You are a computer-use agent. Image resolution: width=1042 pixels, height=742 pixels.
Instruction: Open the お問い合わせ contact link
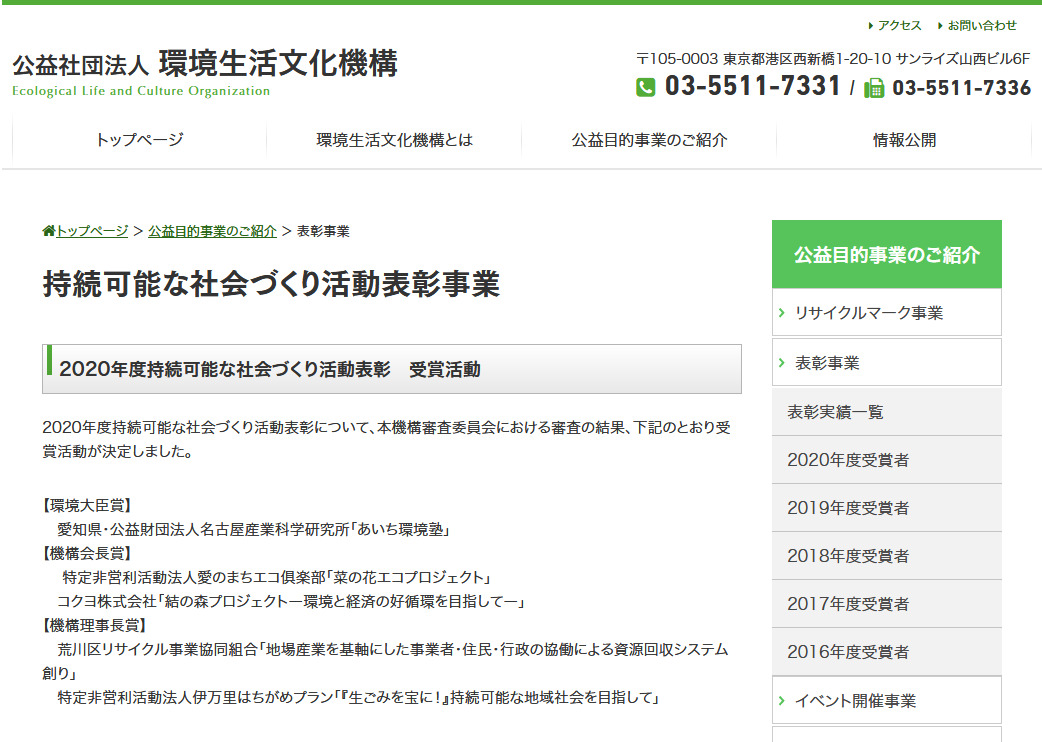coord(982,26)
